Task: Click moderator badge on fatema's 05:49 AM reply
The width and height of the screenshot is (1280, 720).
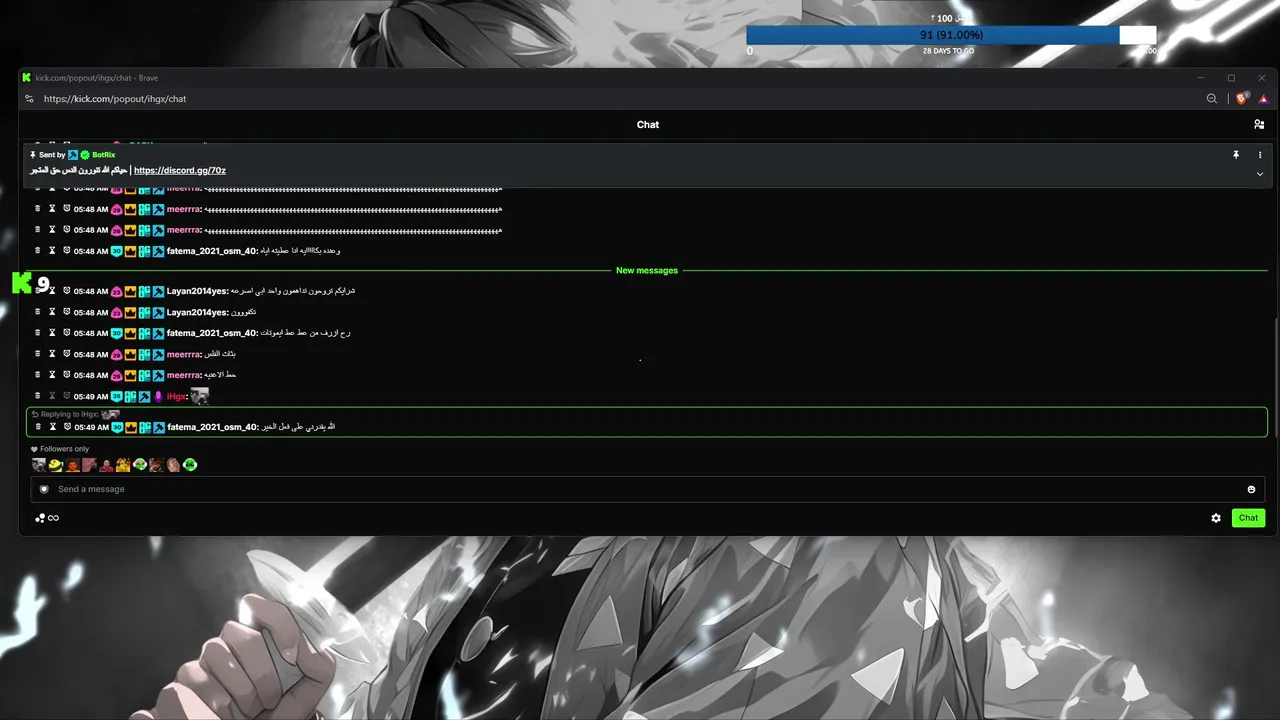Action: pyautogui.click(x=158, y=427)
